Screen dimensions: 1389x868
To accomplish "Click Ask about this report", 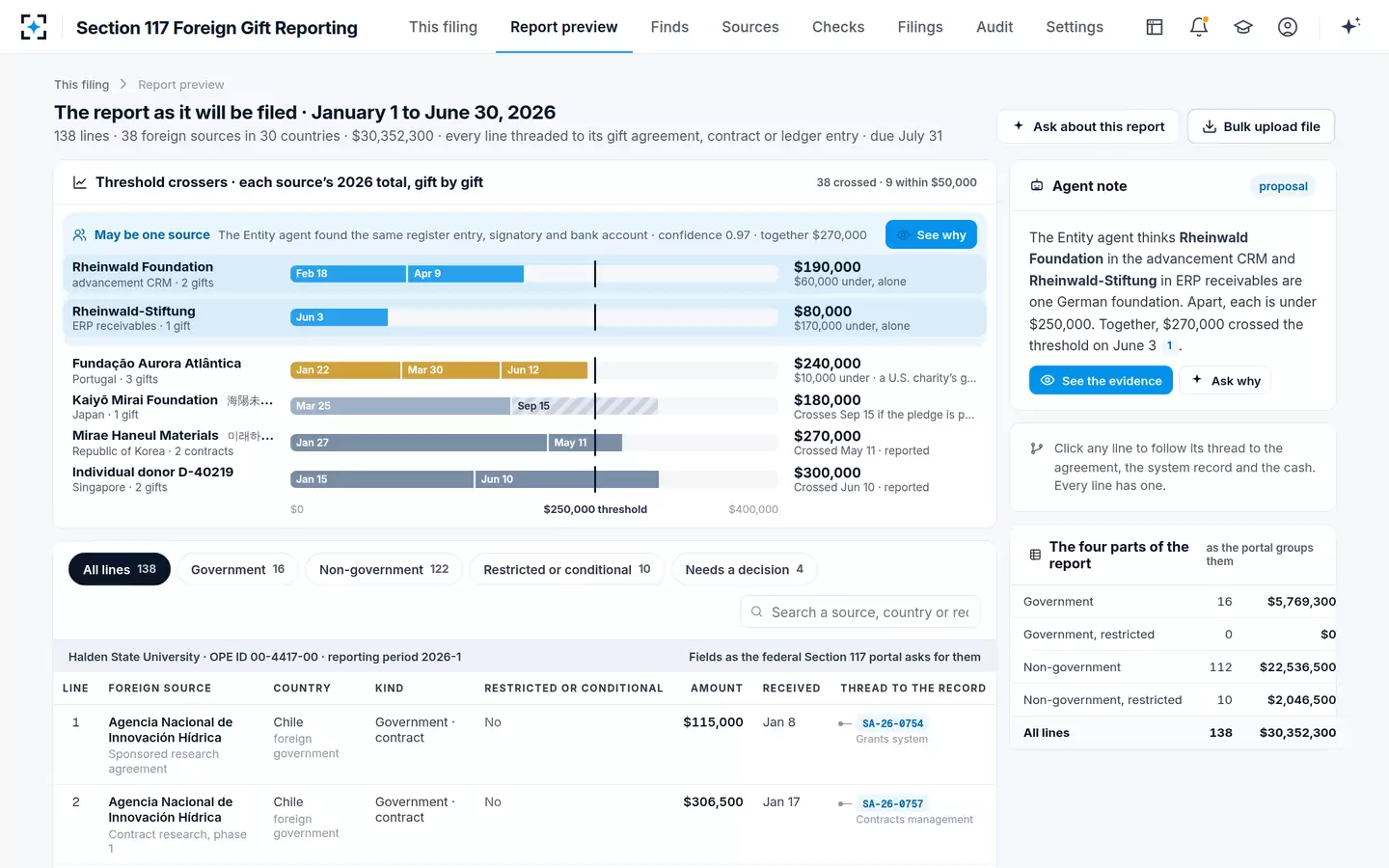I will point(1088,126).
